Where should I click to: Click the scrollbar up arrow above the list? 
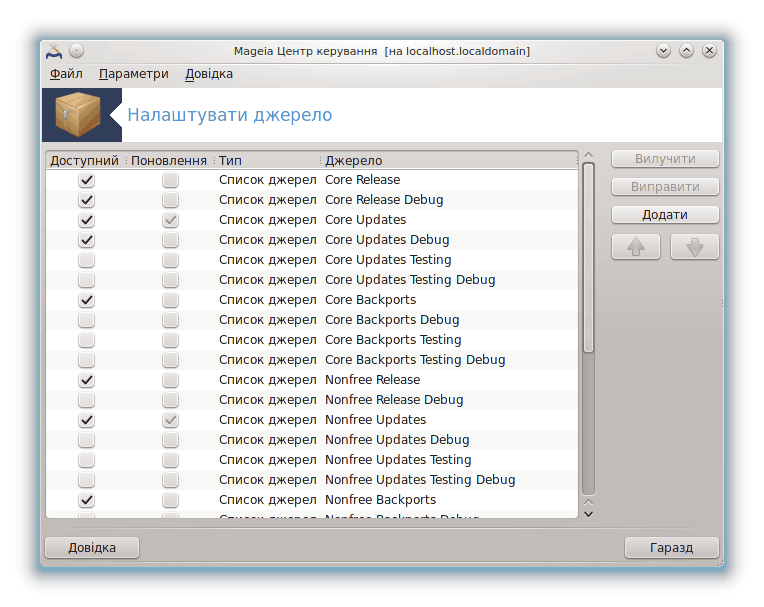[589, 155]
